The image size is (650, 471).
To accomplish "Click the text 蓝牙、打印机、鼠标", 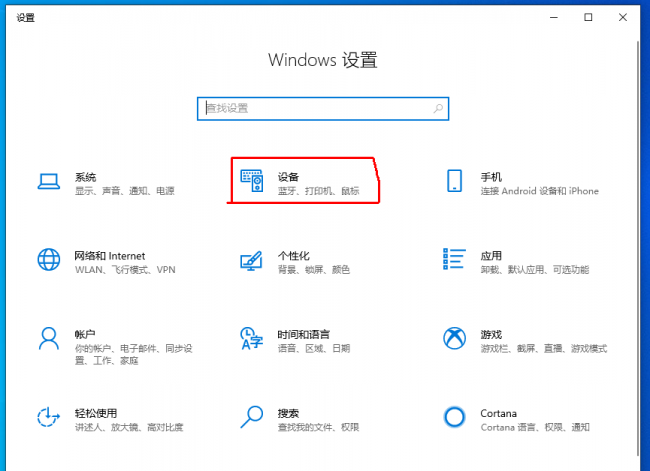I will pos(318,191).
